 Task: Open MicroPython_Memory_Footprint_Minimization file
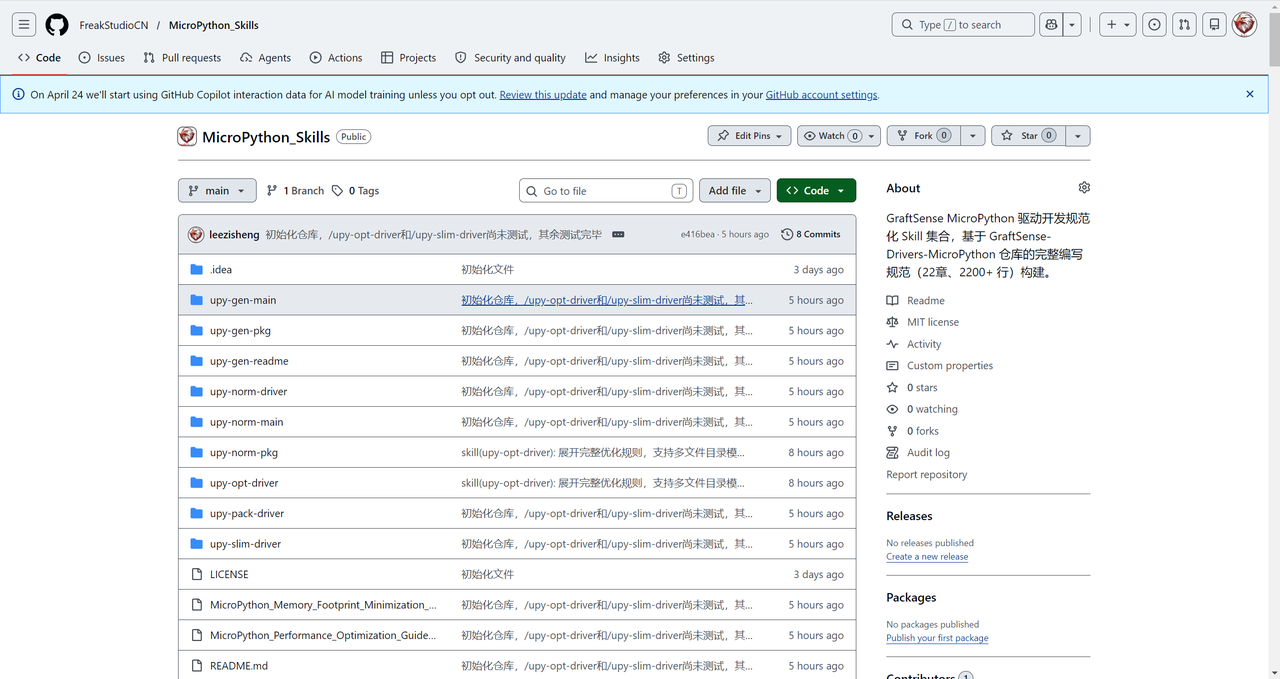[323, 605]
